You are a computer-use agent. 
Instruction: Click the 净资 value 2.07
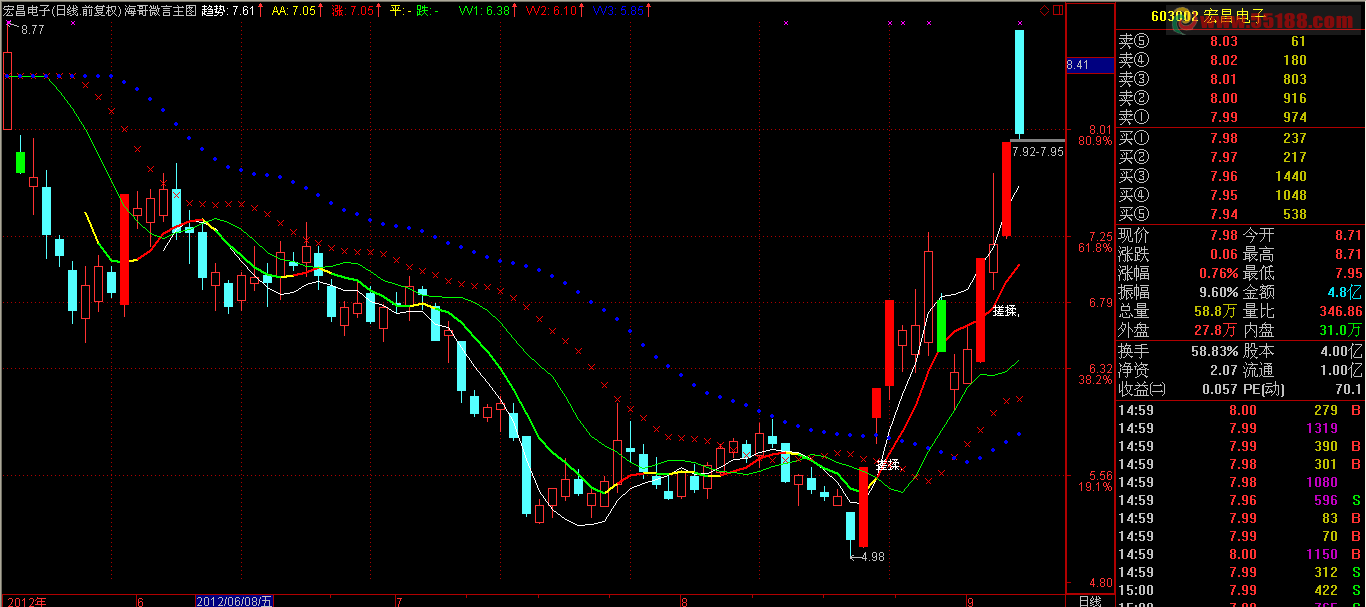click(1223, 370)
